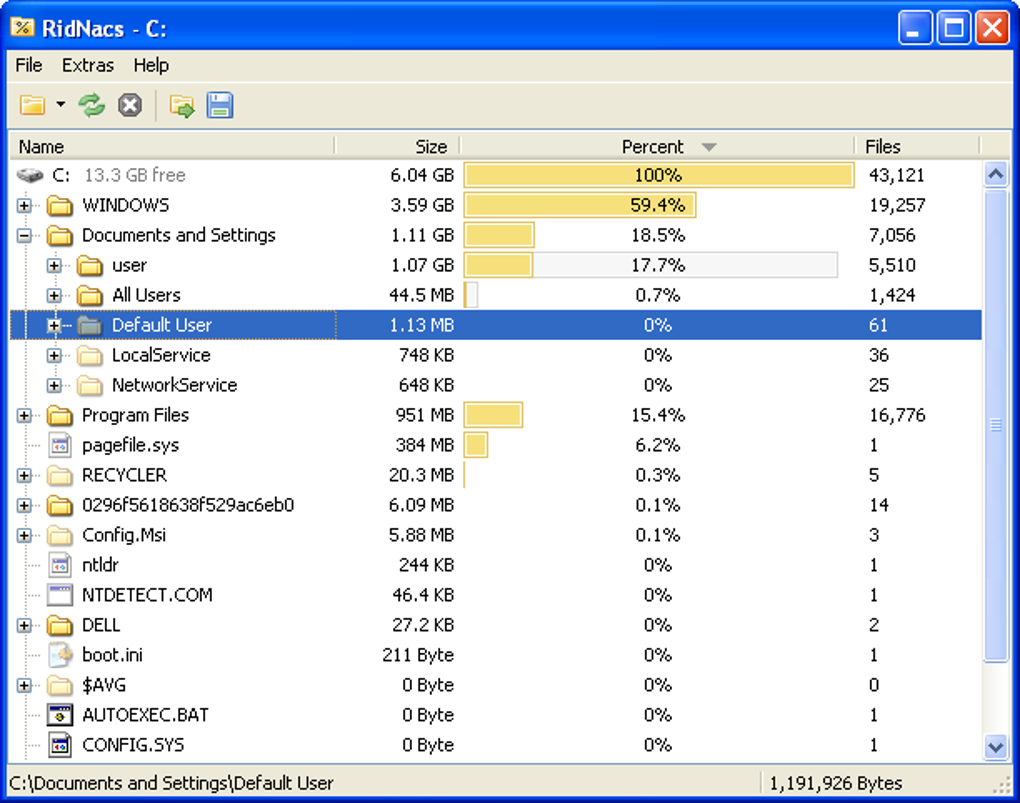Open the folder selection dropdown arrow

point(60,104)
